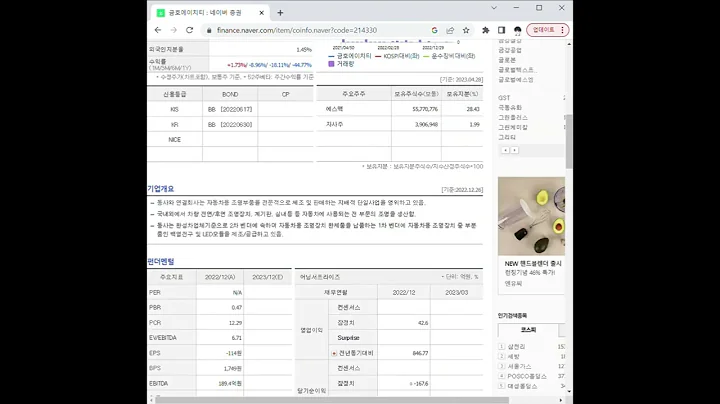Open the 그린케미칼 stock link
The width and height of the screenshot is (720, 404).
[513, 127]
